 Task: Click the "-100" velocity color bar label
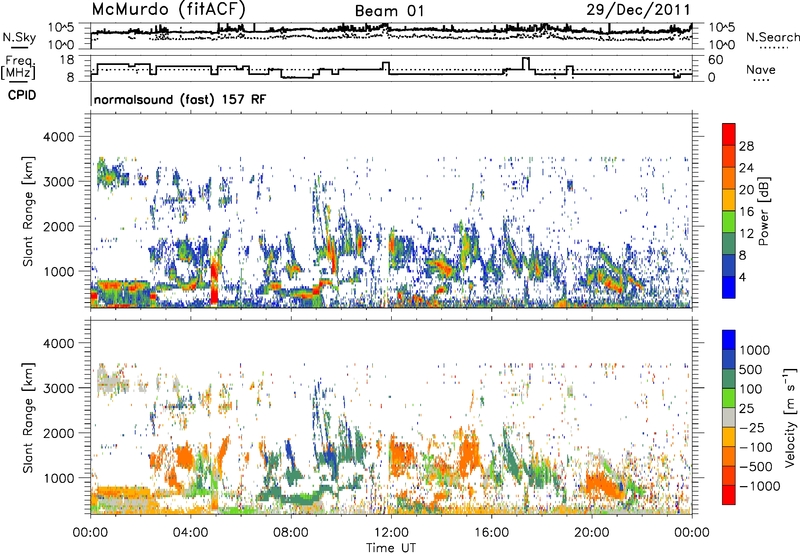click(x=756, y=447)
